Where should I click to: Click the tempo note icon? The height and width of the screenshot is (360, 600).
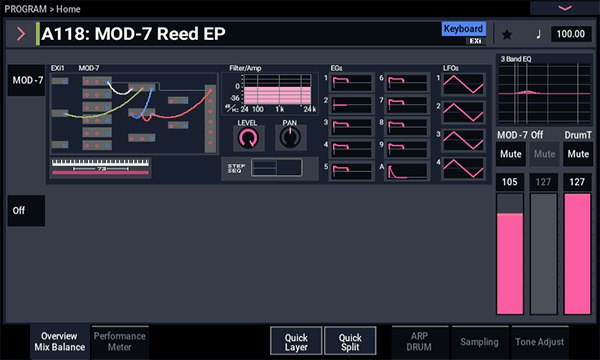pos(538,34)
